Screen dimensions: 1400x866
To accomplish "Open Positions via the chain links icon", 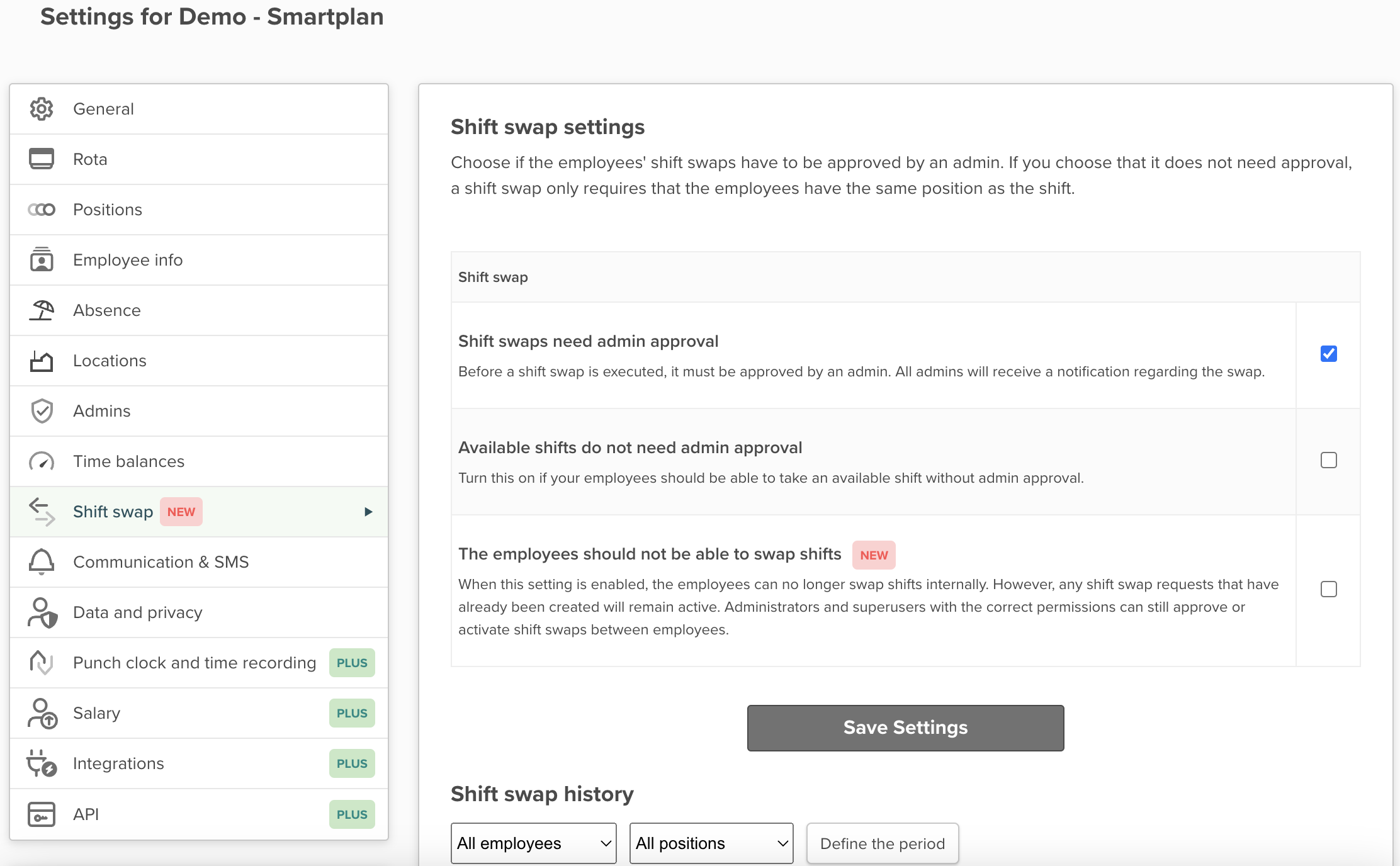I will (x=41, y=209).
